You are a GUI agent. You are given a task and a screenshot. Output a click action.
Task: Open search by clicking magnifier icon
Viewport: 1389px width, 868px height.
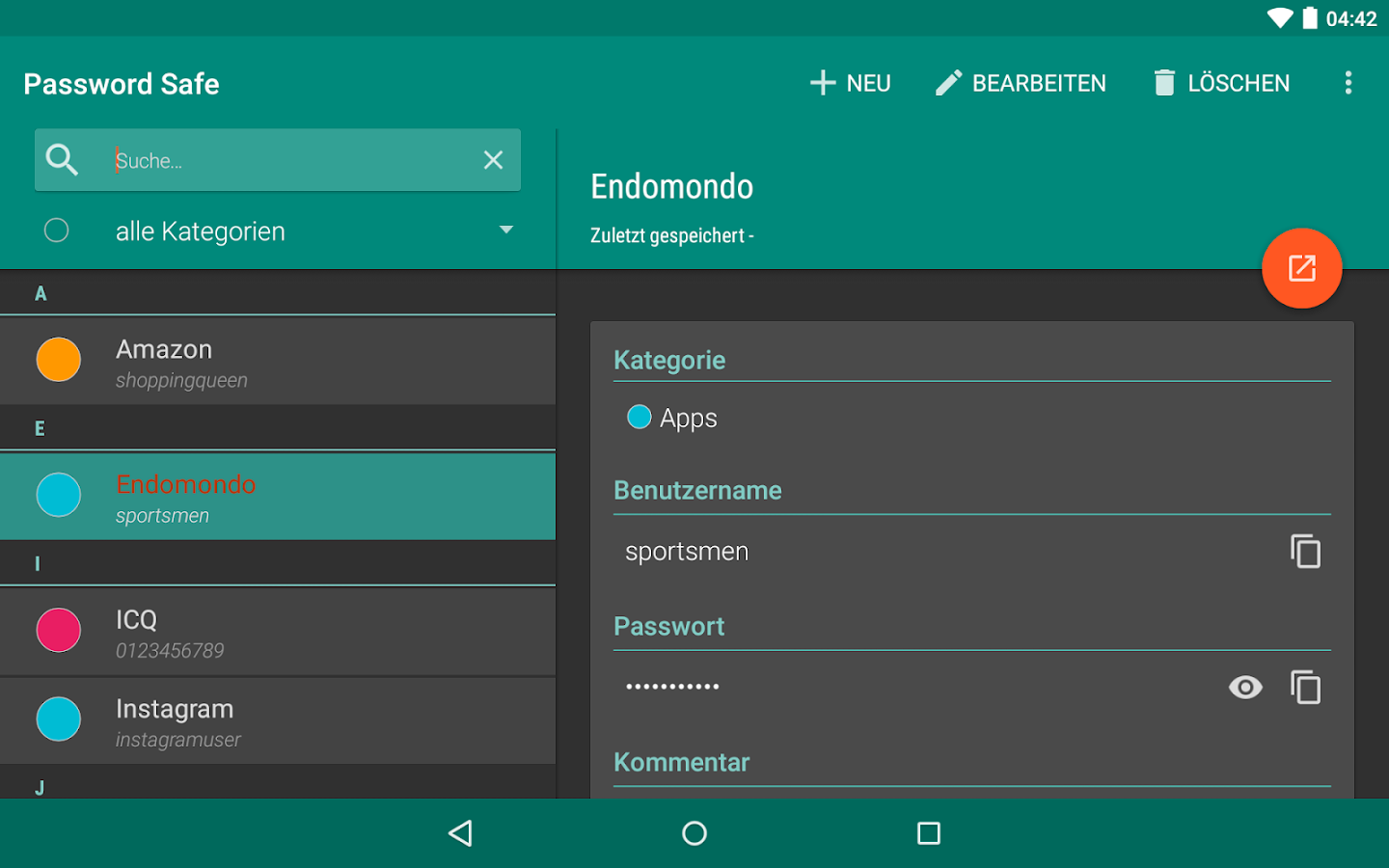pos(62,160)
